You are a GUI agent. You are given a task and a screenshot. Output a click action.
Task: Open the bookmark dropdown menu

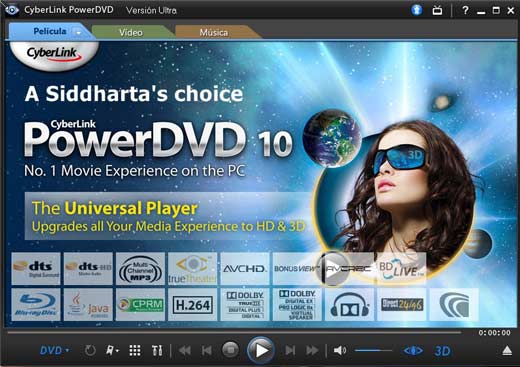tap(112, 351)
